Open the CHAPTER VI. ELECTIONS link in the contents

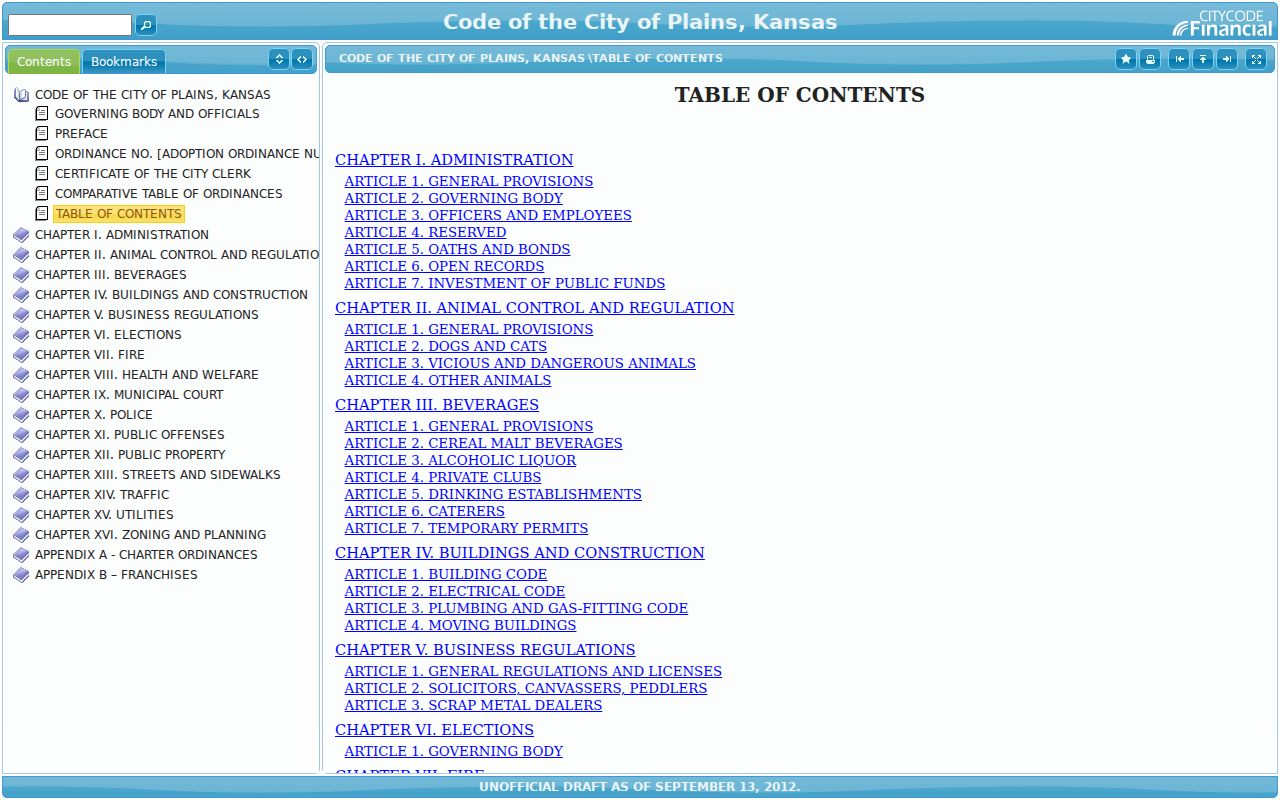[434, 730]
